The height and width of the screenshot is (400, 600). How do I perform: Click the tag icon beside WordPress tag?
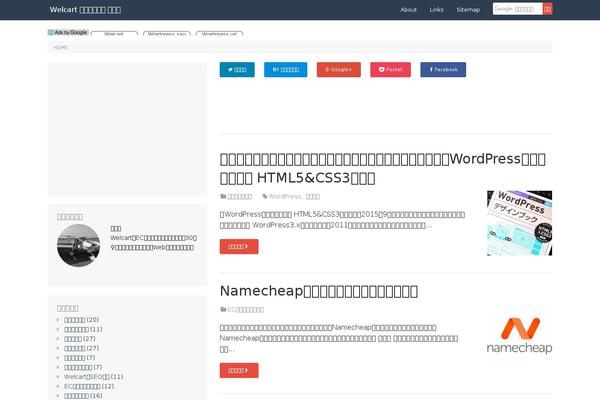click(264, 196)
